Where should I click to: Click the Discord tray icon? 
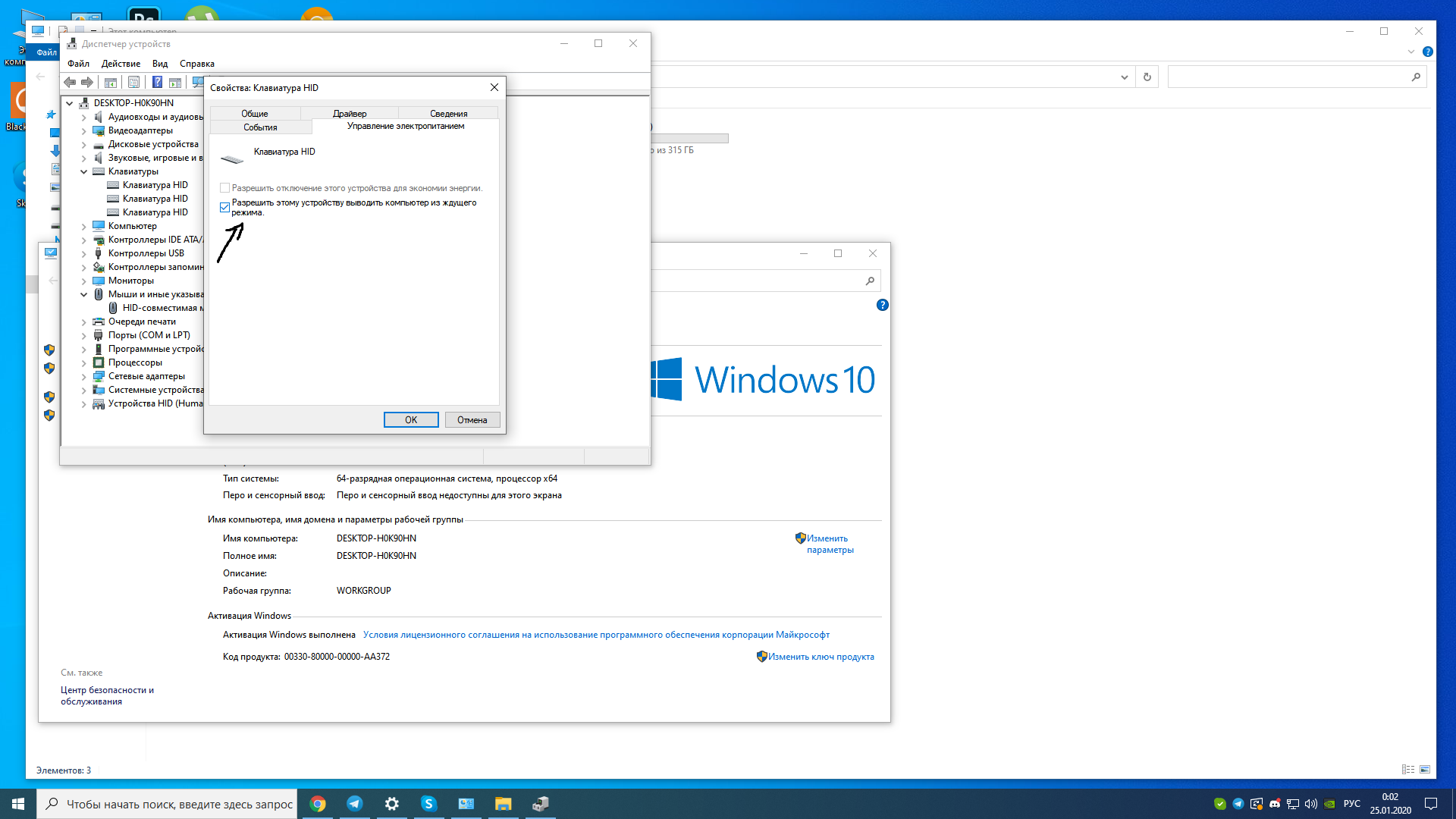1275,804
